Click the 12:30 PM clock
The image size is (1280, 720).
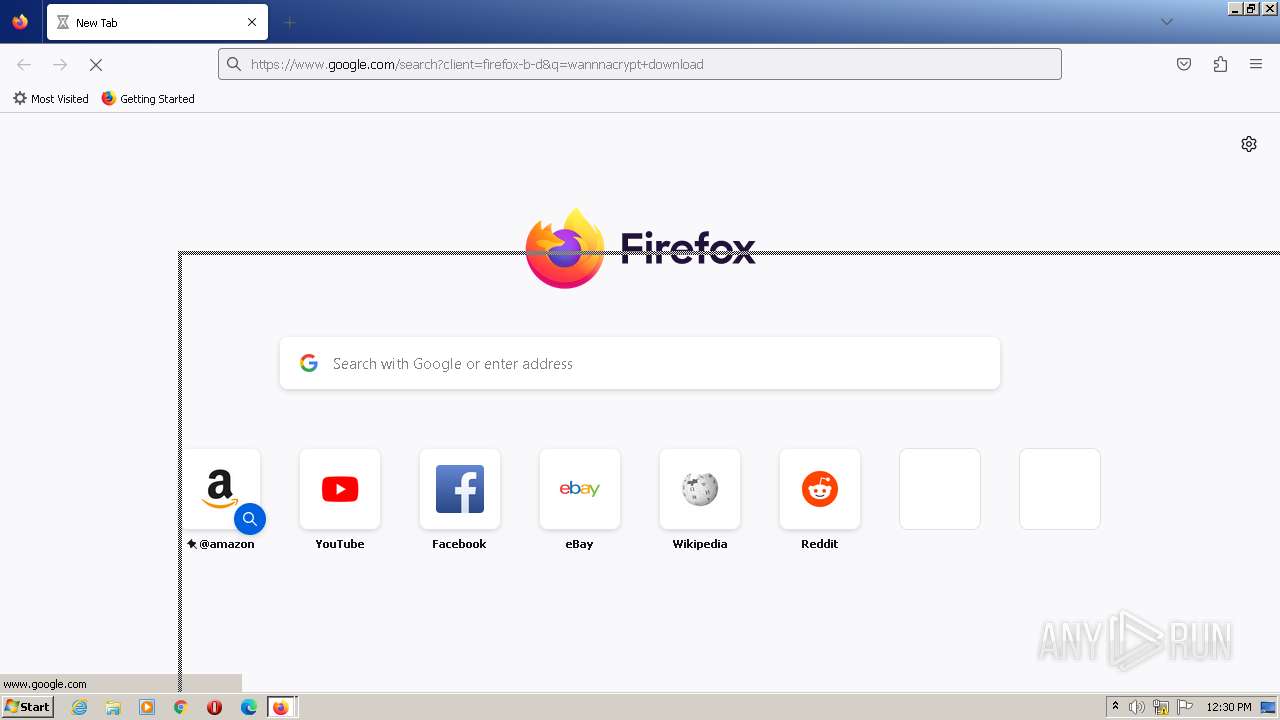click(x=1229, y=707)
